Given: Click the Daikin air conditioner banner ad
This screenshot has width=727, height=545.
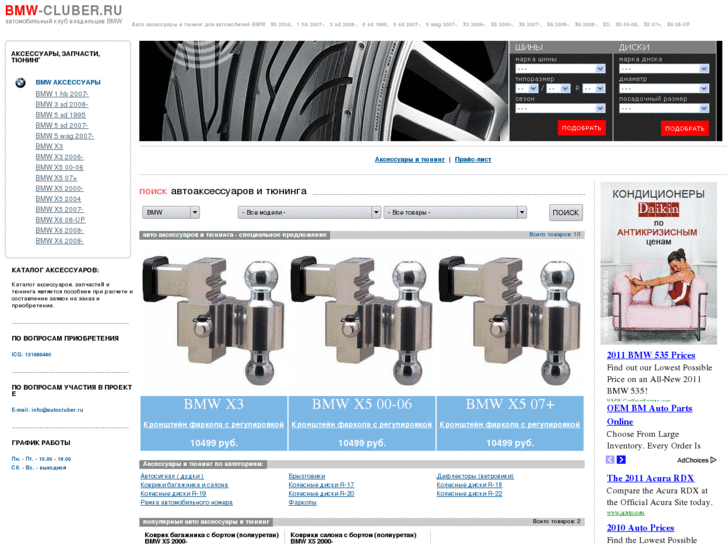Looking at the screenshot, I should click(658, 263).
